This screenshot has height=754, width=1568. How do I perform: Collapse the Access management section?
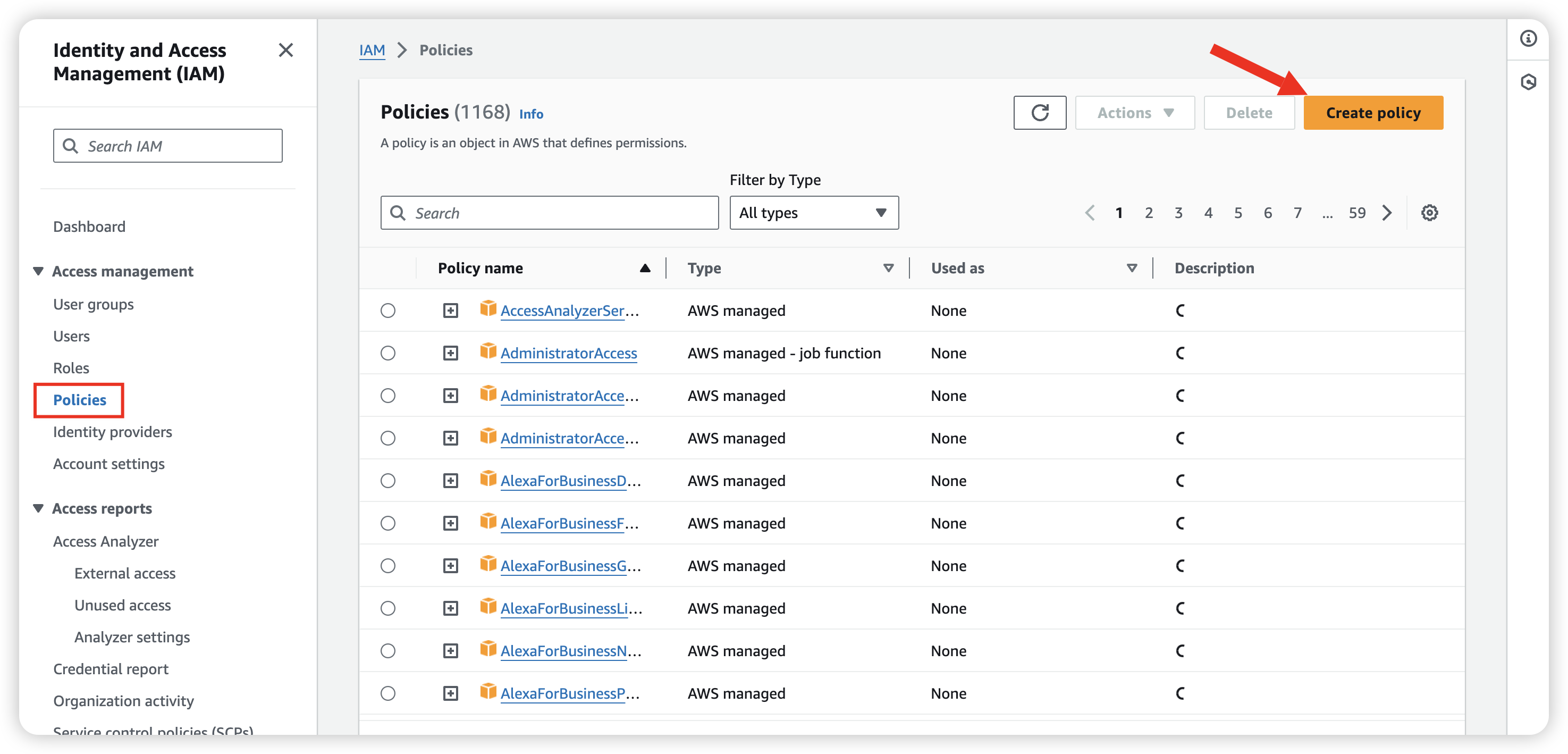click(38, 271)
